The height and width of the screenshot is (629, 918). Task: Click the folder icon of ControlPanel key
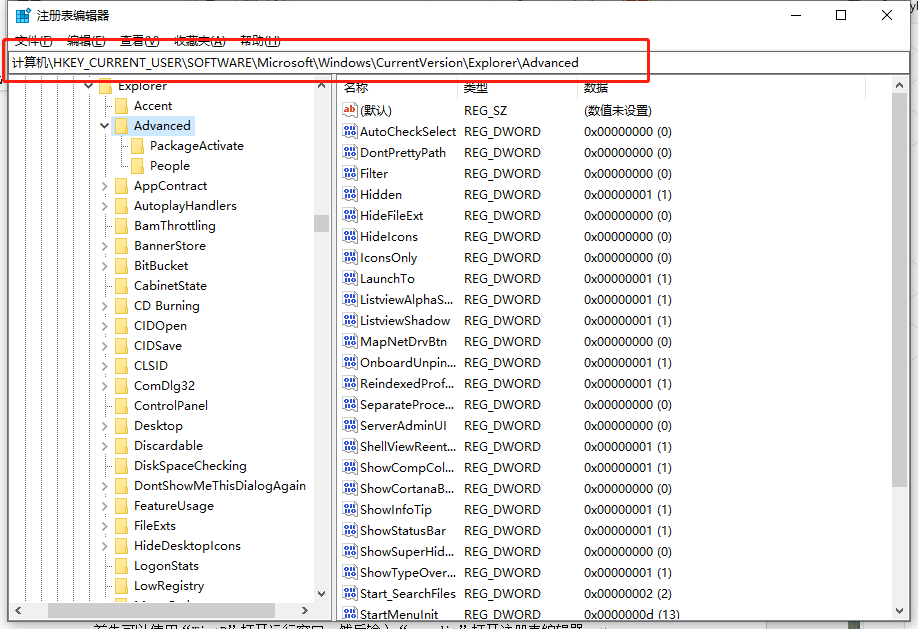pos(122,406)
